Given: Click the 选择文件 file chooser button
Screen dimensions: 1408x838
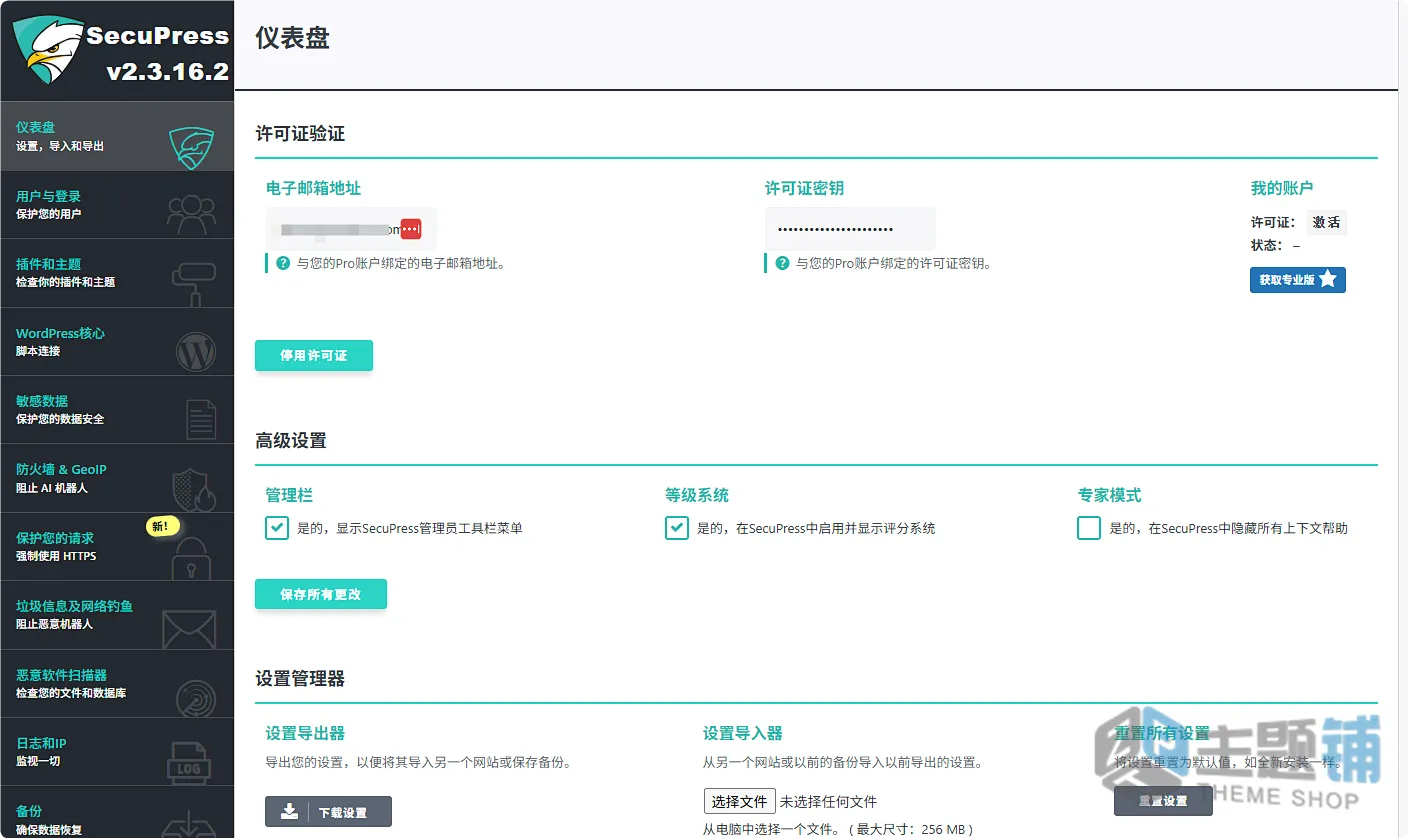Looking at the screenshot, I should coord(739,802).
